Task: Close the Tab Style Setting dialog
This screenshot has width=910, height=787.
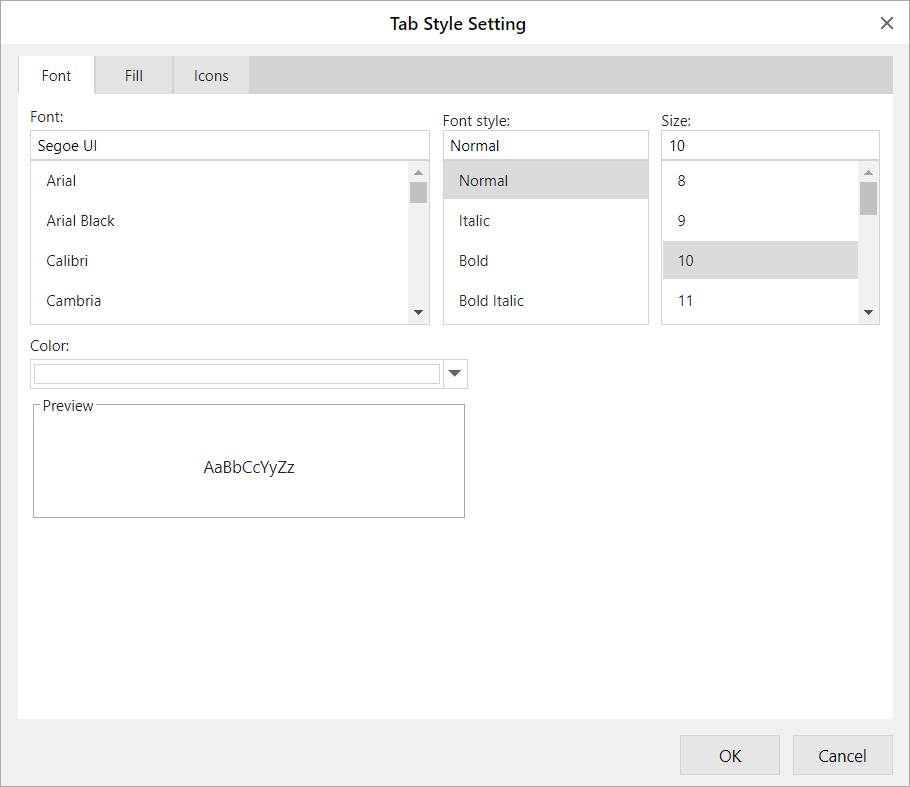Action: (x=886, y=23)
